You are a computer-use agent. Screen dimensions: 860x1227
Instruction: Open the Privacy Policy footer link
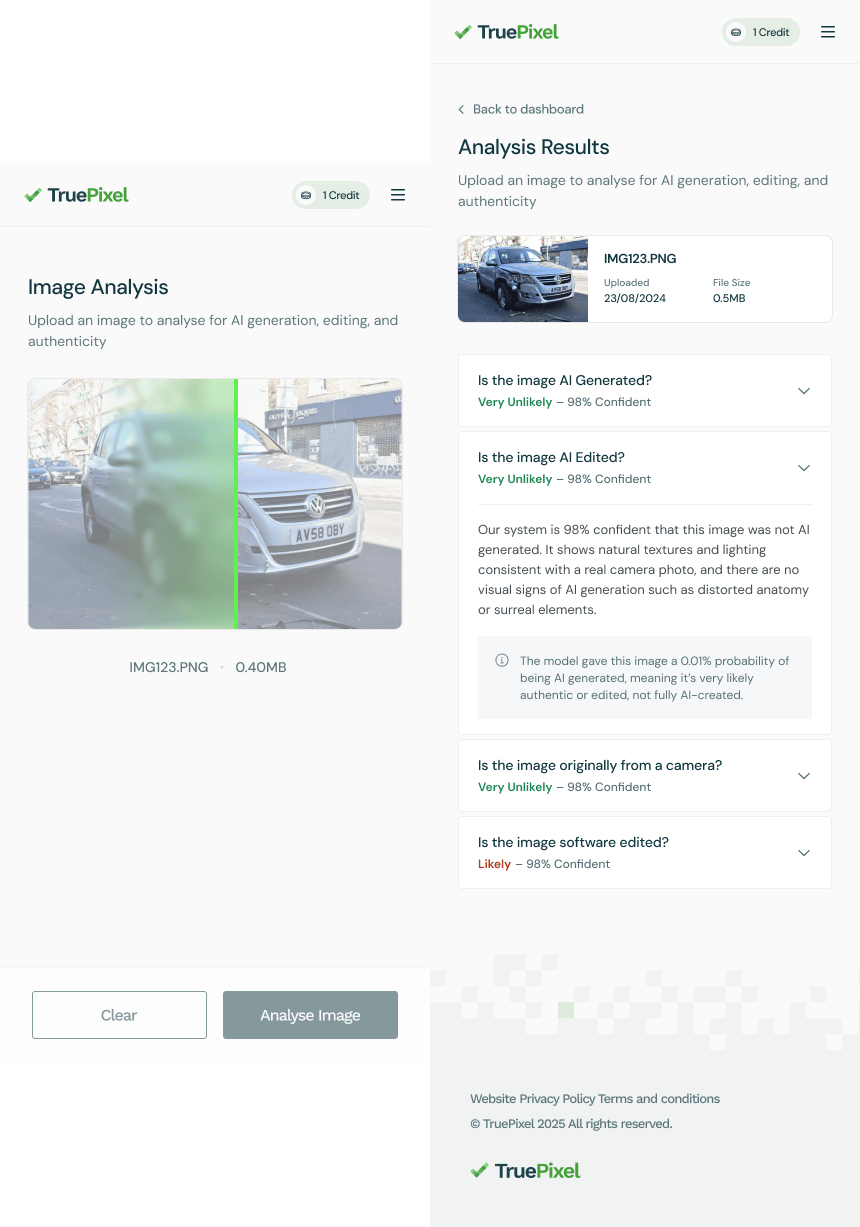click(x=557, y=1099)
